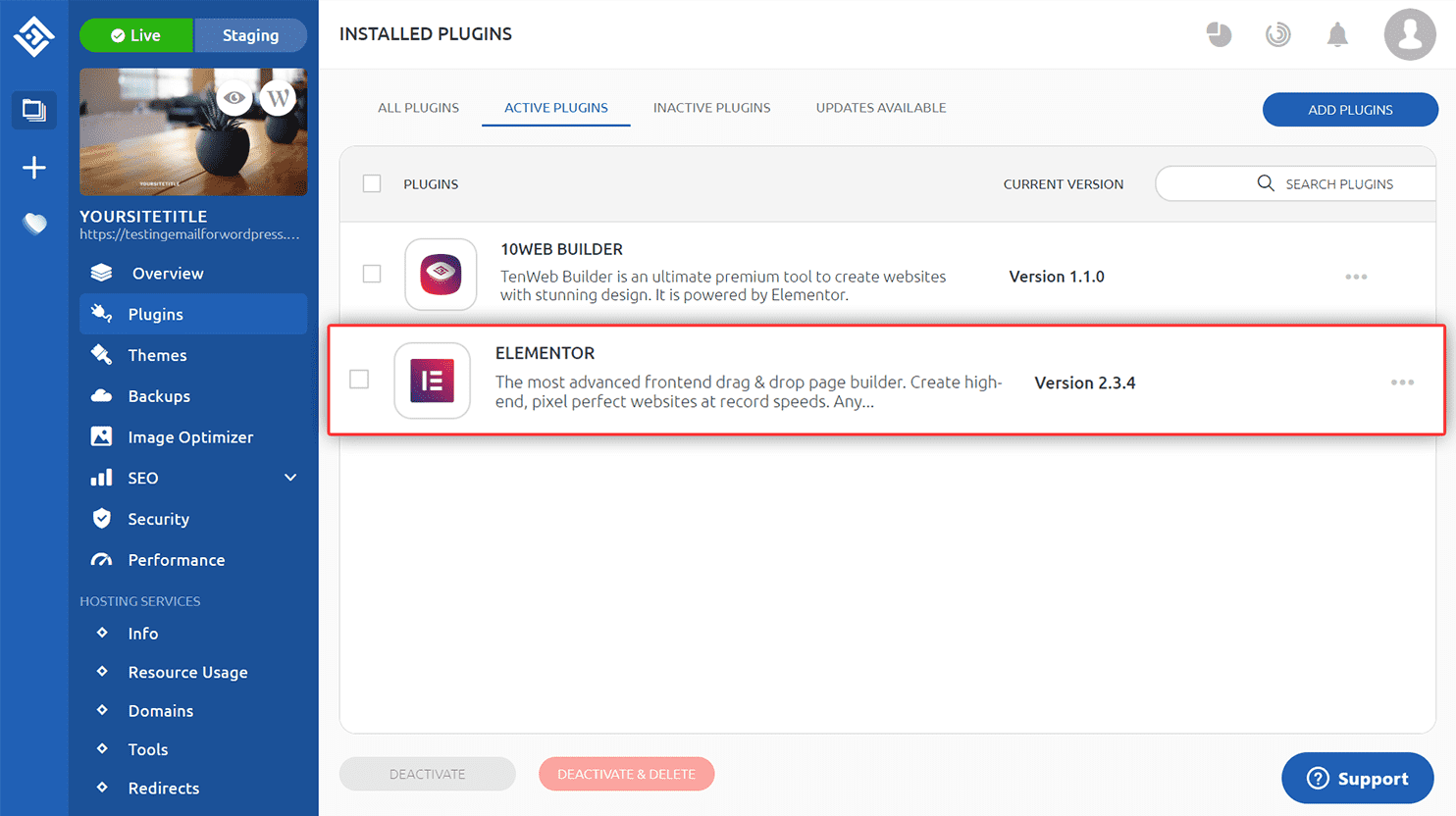The height and width of the screenshot is (816, 1456).
Task: Click the SEO bar chart icon
Action: click(x=101, y=478)
